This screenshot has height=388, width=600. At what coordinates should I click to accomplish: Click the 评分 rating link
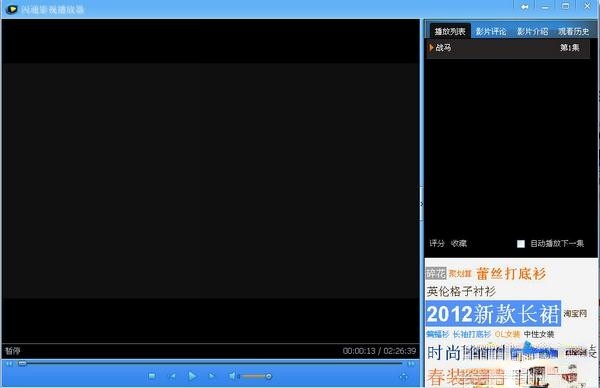click(x=437, y=243)
